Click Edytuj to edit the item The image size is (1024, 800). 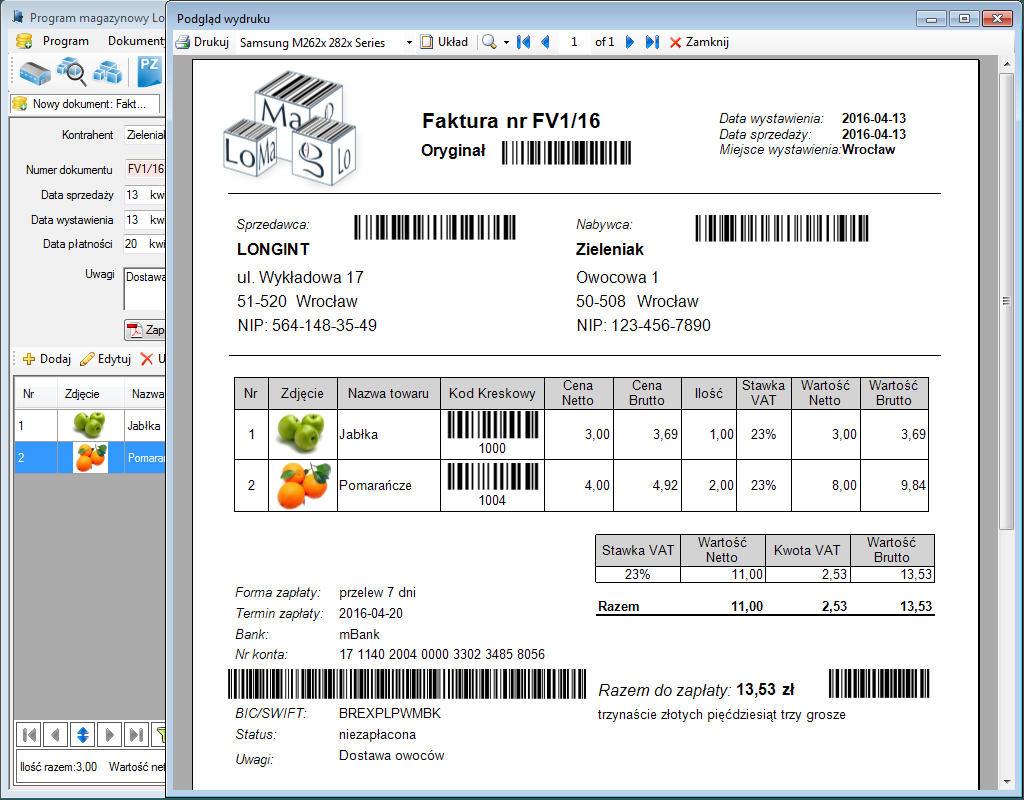pyautogui.click(x=105, y=359)
